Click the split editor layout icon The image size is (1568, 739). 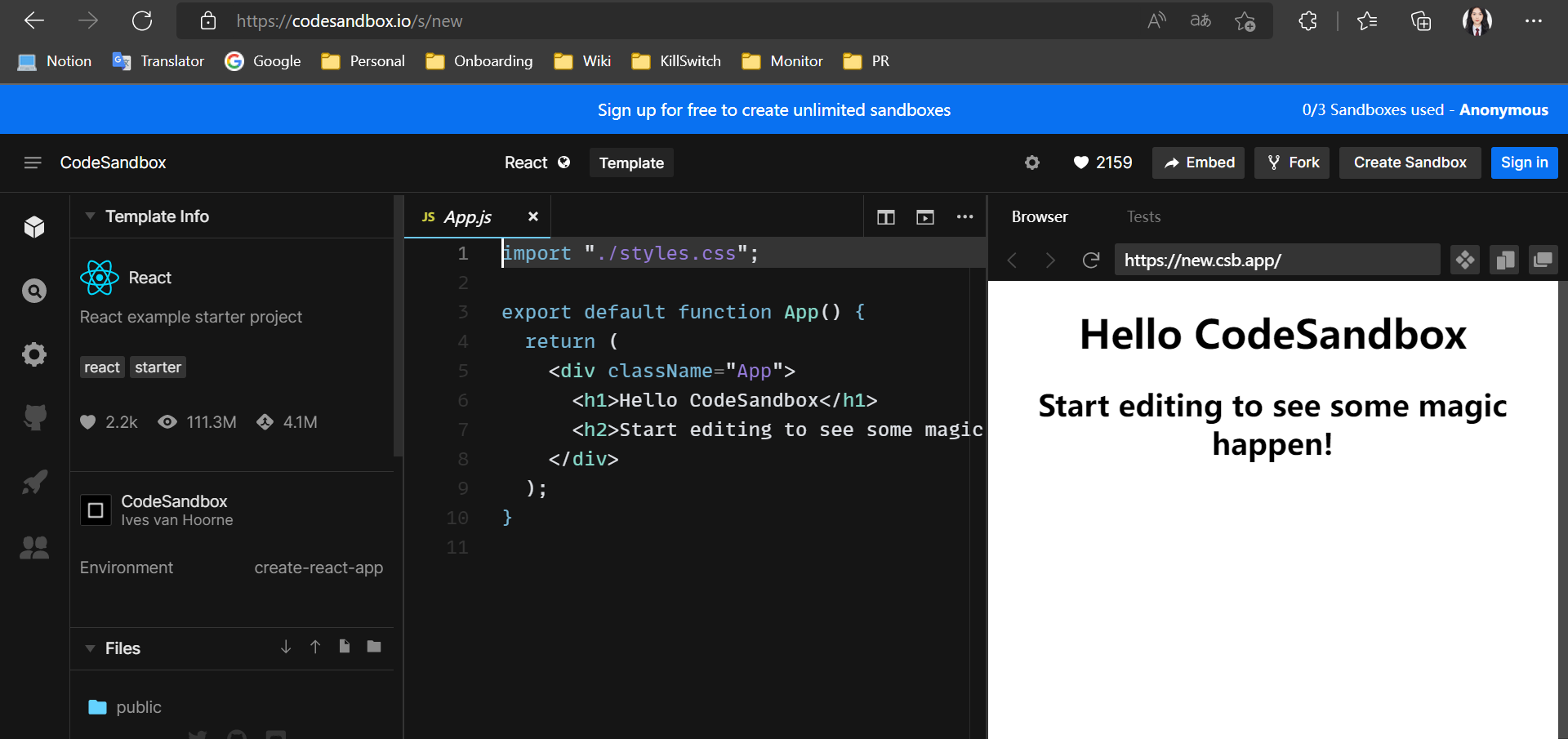886,217
